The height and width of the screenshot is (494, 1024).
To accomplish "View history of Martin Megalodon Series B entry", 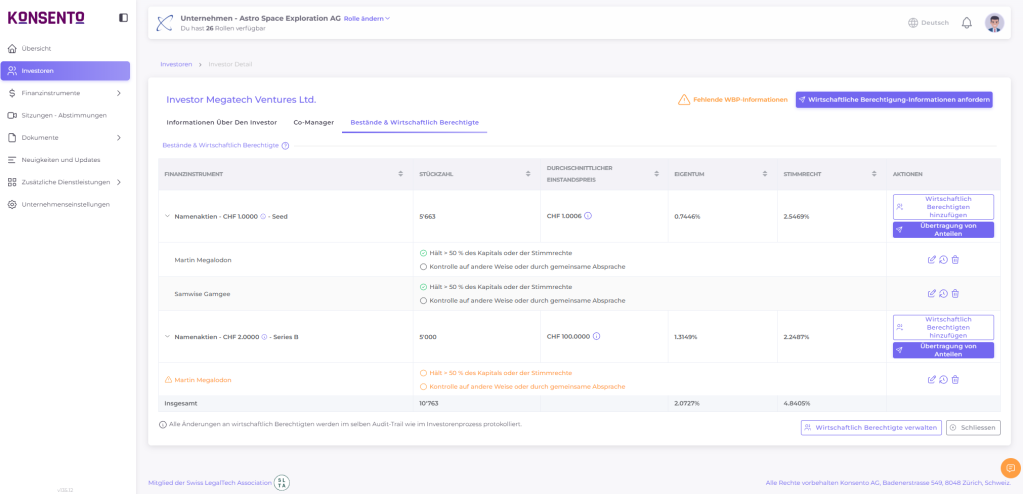I will coord(943,380).
